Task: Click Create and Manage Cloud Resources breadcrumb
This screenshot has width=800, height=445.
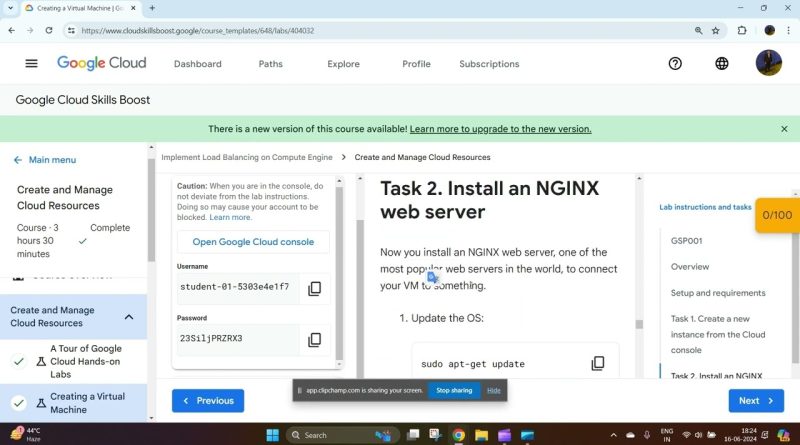Action: pos(422,157)
